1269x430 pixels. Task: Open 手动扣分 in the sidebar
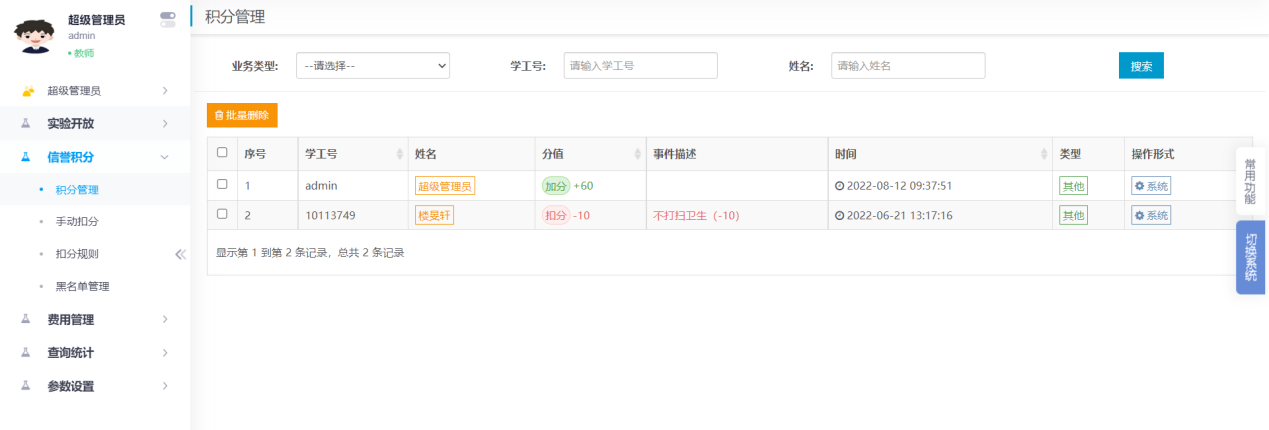pyautogui.click(x=77, y=221)
